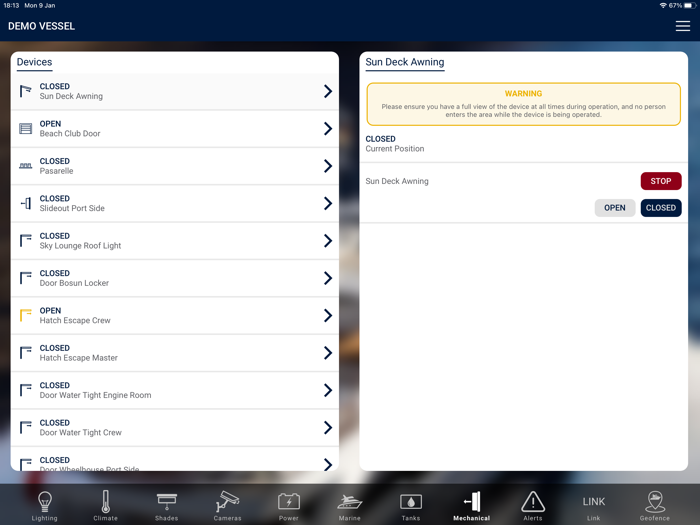700x525 pixels.
Task: Expand the Sky Lounge Roof Light chevron
Action: pos(328,241)
